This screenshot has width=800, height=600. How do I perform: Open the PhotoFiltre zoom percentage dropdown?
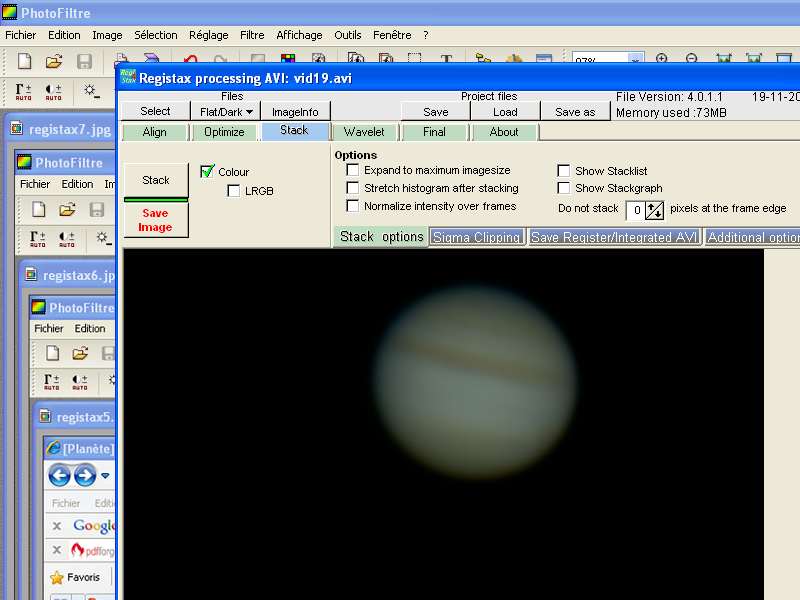pyautogui.click(x=636, y=59)
